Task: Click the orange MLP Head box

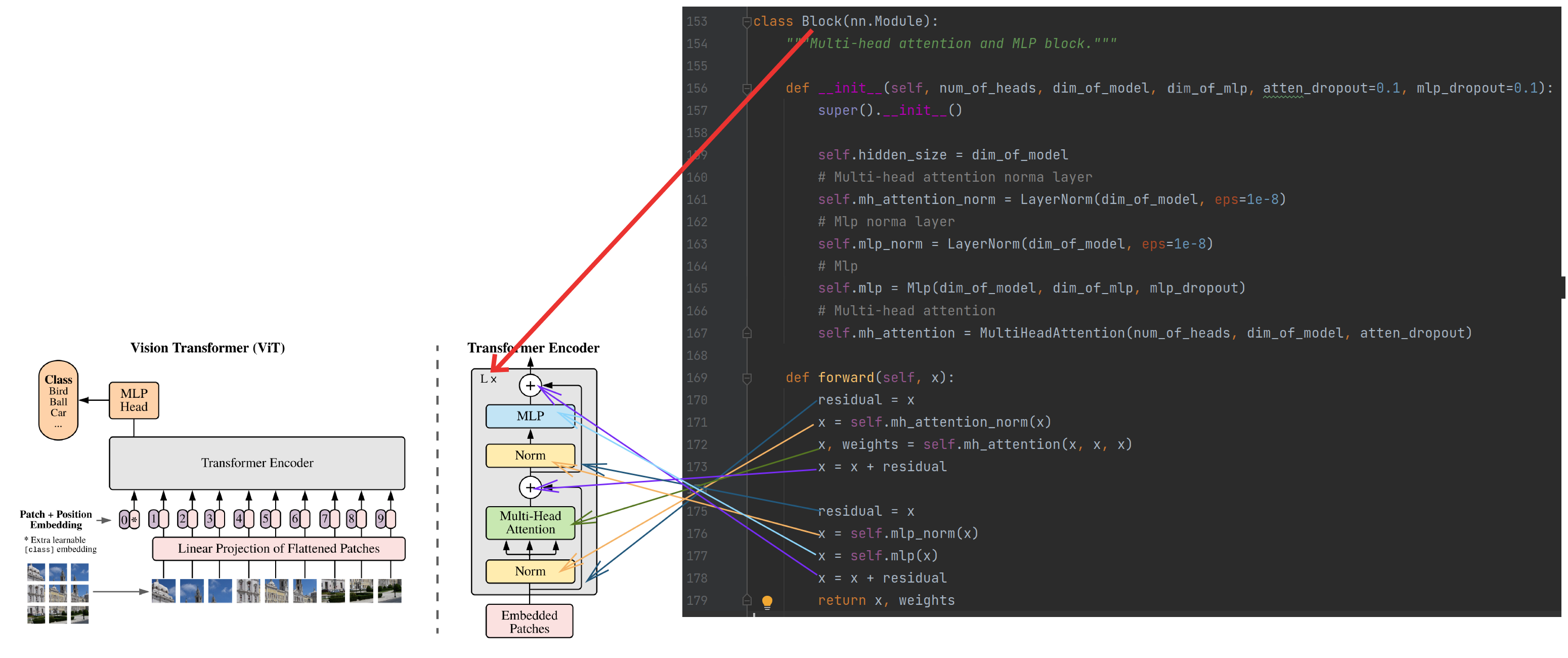Action: 134,400
